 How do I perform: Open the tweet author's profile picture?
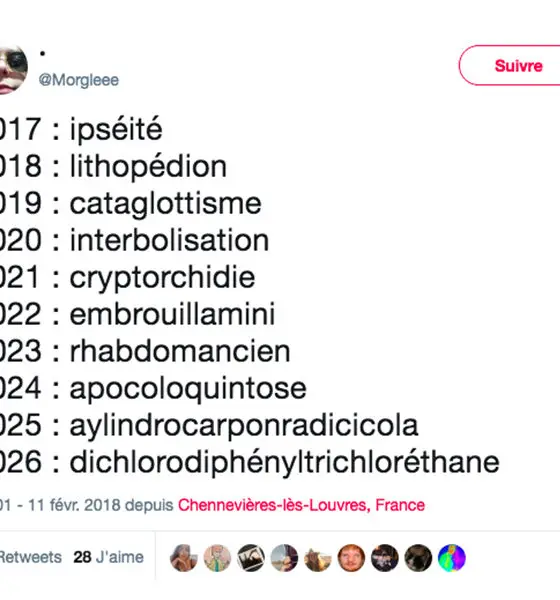[13, 69]
